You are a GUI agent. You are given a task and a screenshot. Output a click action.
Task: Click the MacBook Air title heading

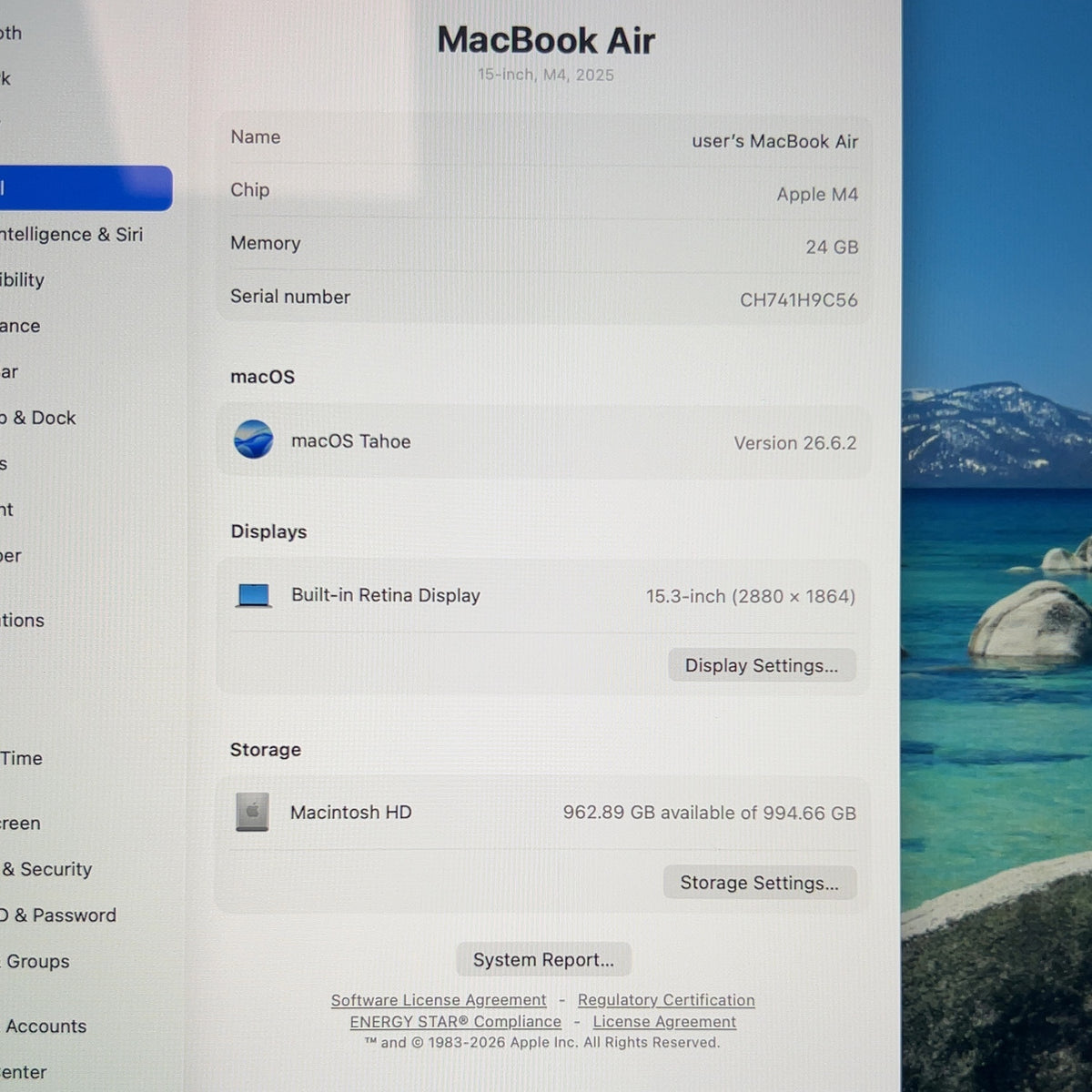tap(546, 40)
